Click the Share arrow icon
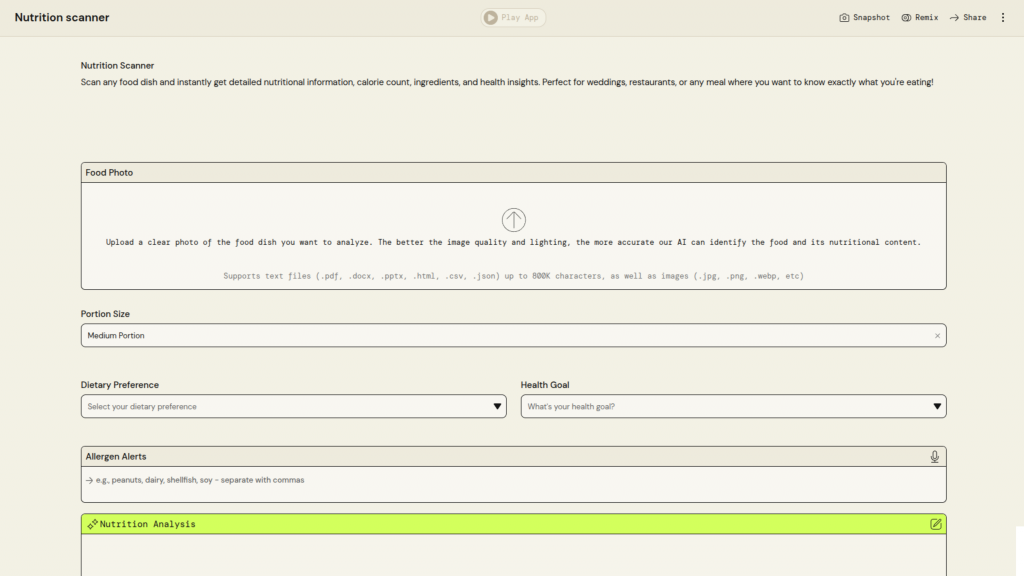 click(955, 17)
